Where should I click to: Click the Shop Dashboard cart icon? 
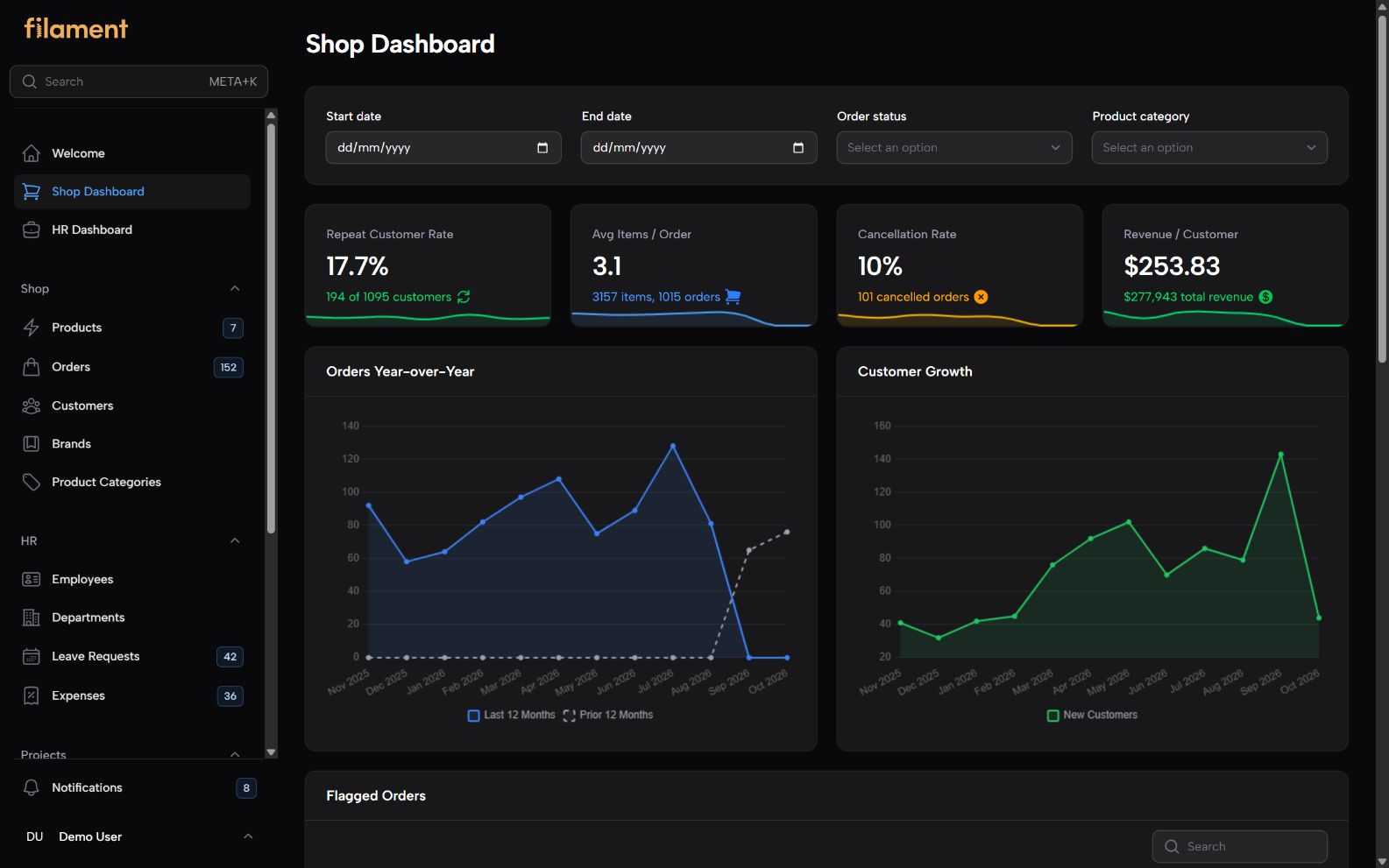[x=32, y=192]
